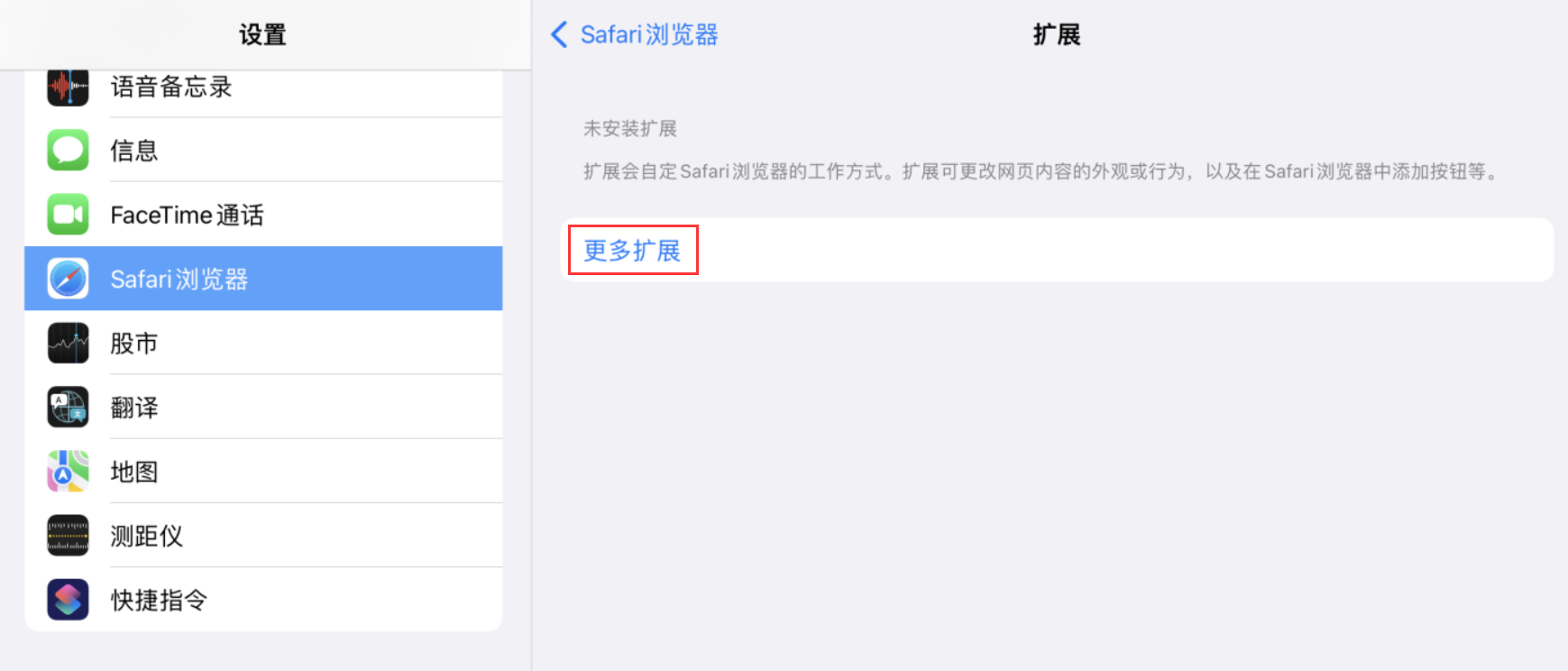Tap the Maps app icon
This screenshot has height=671, width=1568.
pos(68,471)
